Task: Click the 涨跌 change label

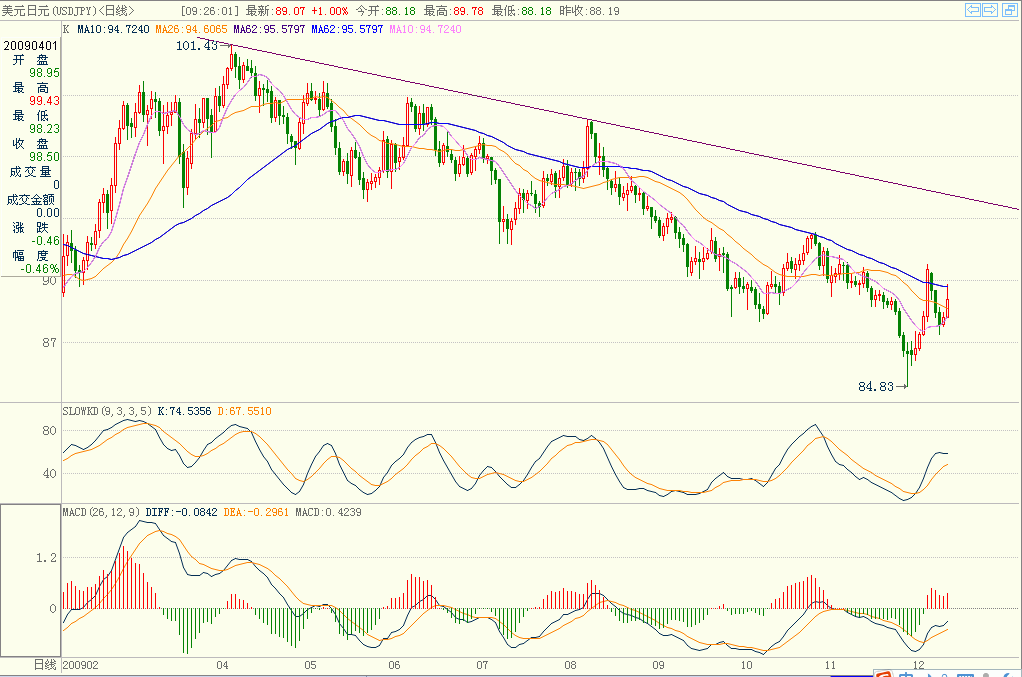Action: (31, 227)
